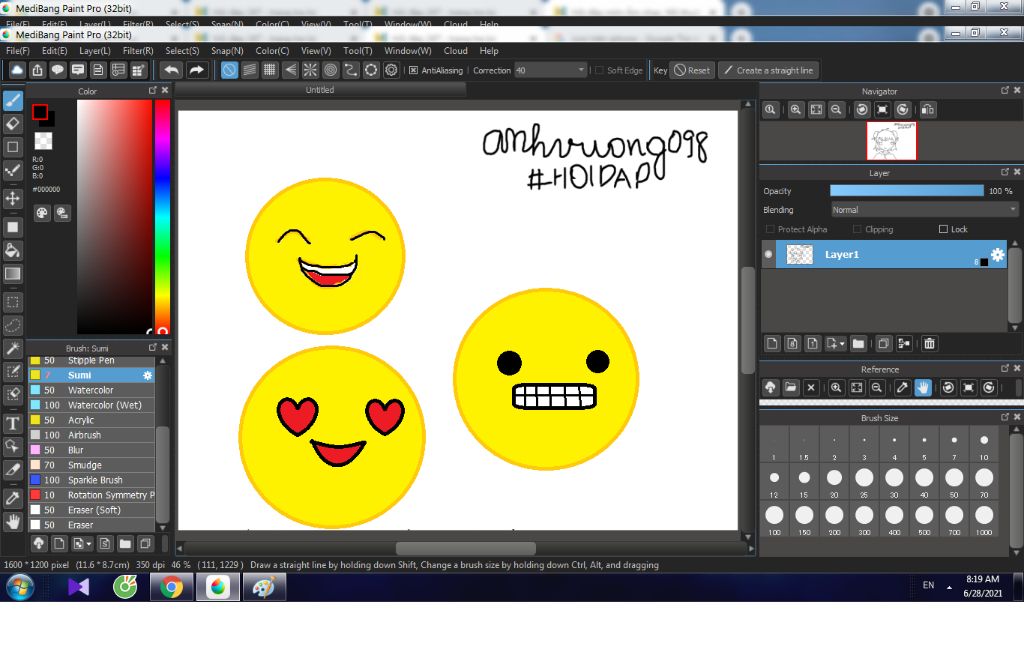
Task: Open Sumi brush settings gear
Action: click(x=148, y=375)
